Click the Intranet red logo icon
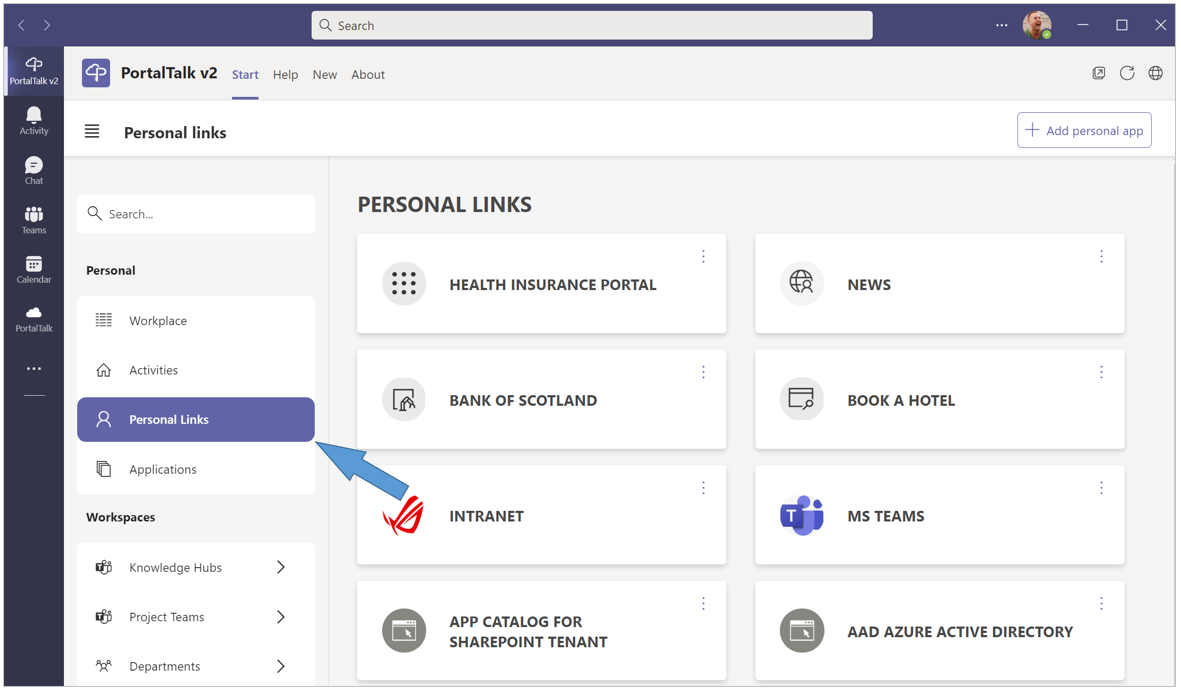This screenshot has height=691, width=1181. [404, 515]
